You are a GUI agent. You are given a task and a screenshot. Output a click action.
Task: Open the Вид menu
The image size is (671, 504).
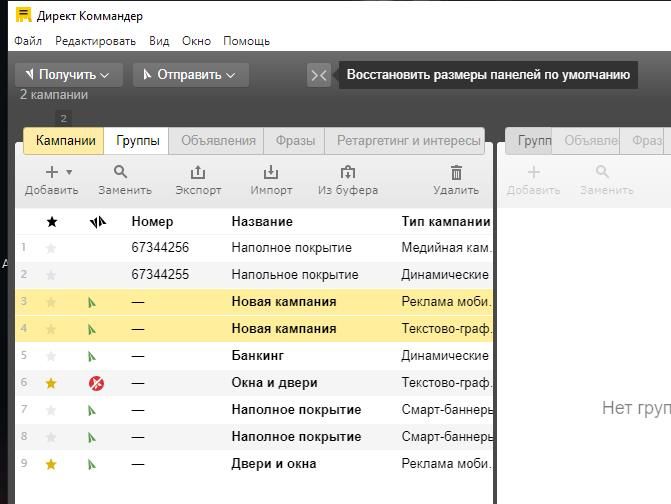(159, 41)
